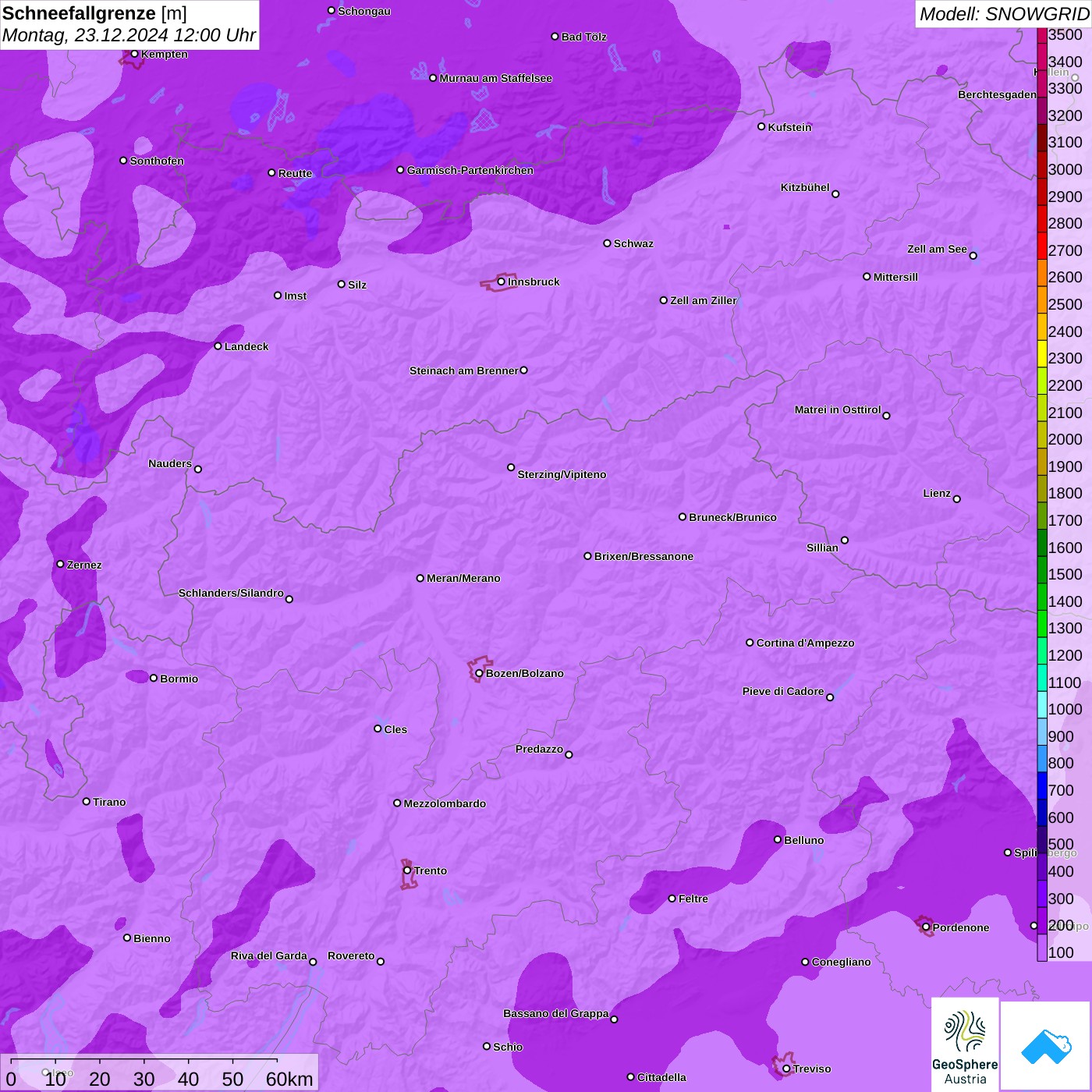Click the 3500 m legend color swatch
Image resolution: width=1092 pixels, height=1092 pixels.
pyautogui.click(x=1042, y=35)
